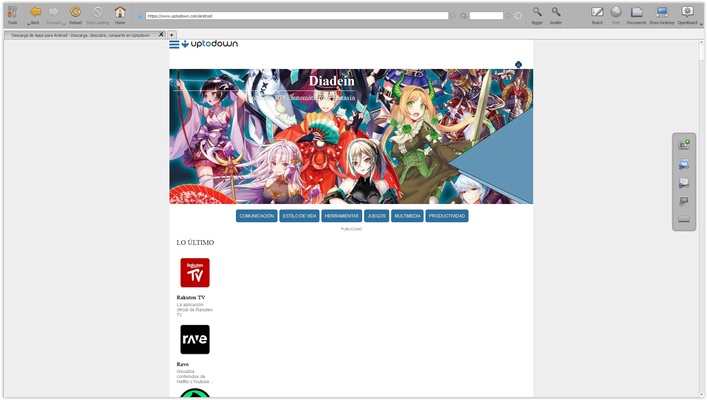This screenshot has height=400, width=707.
Task: Add page to library from palette
Action: 684,145
